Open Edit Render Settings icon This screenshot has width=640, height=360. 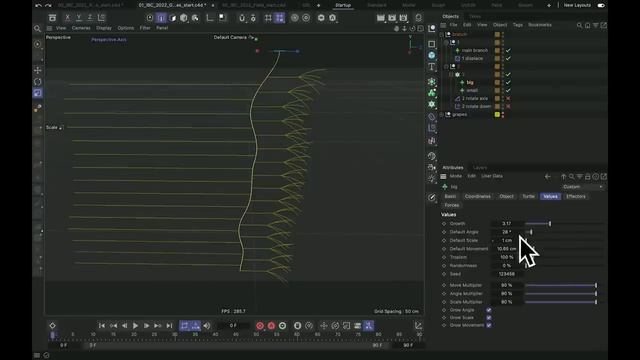(x=403, y=18)
